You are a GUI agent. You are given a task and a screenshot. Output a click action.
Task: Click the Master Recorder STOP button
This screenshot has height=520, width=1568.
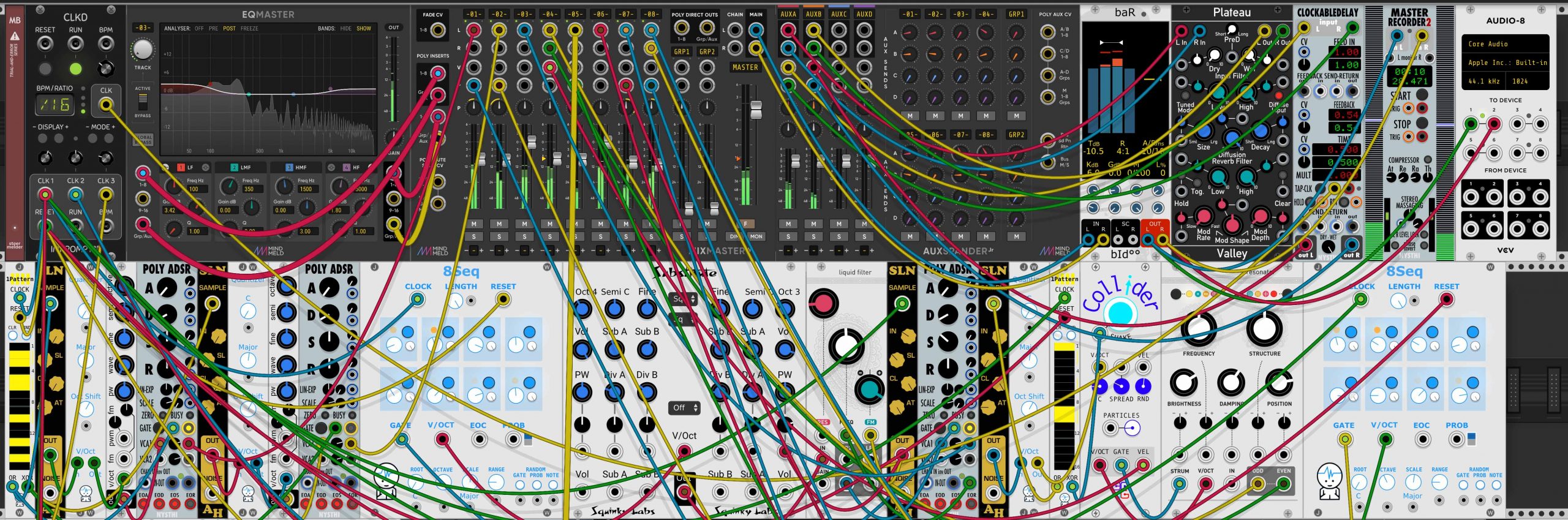click(1422, 123)
